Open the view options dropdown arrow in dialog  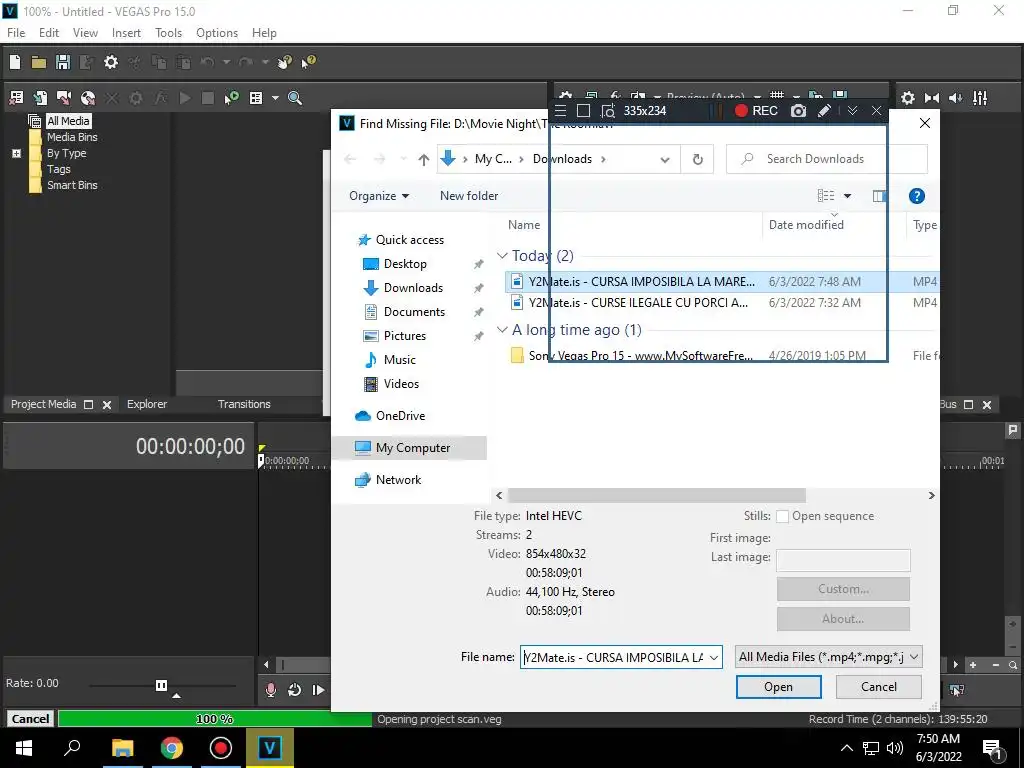coord(847,196)
